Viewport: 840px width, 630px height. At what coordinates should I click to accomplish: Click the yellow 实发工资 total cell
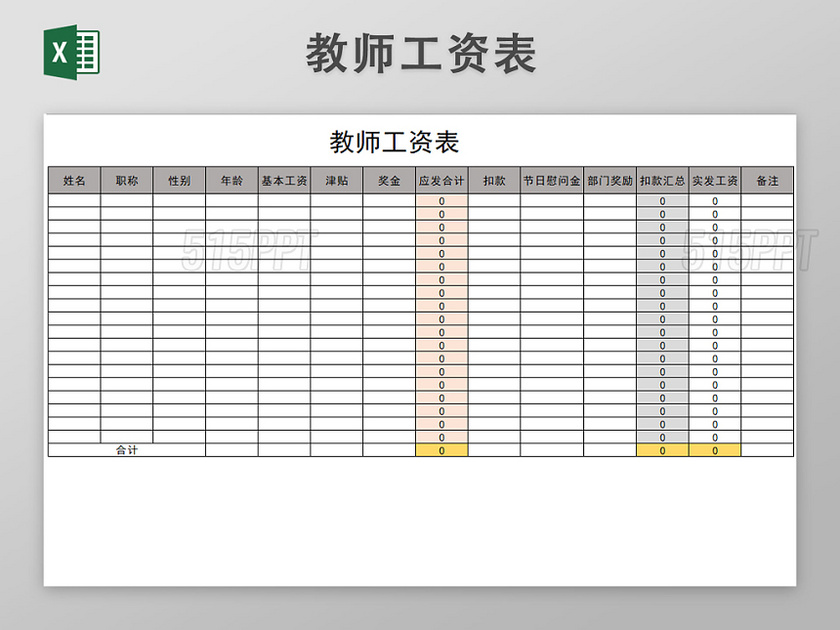point(715,451)
